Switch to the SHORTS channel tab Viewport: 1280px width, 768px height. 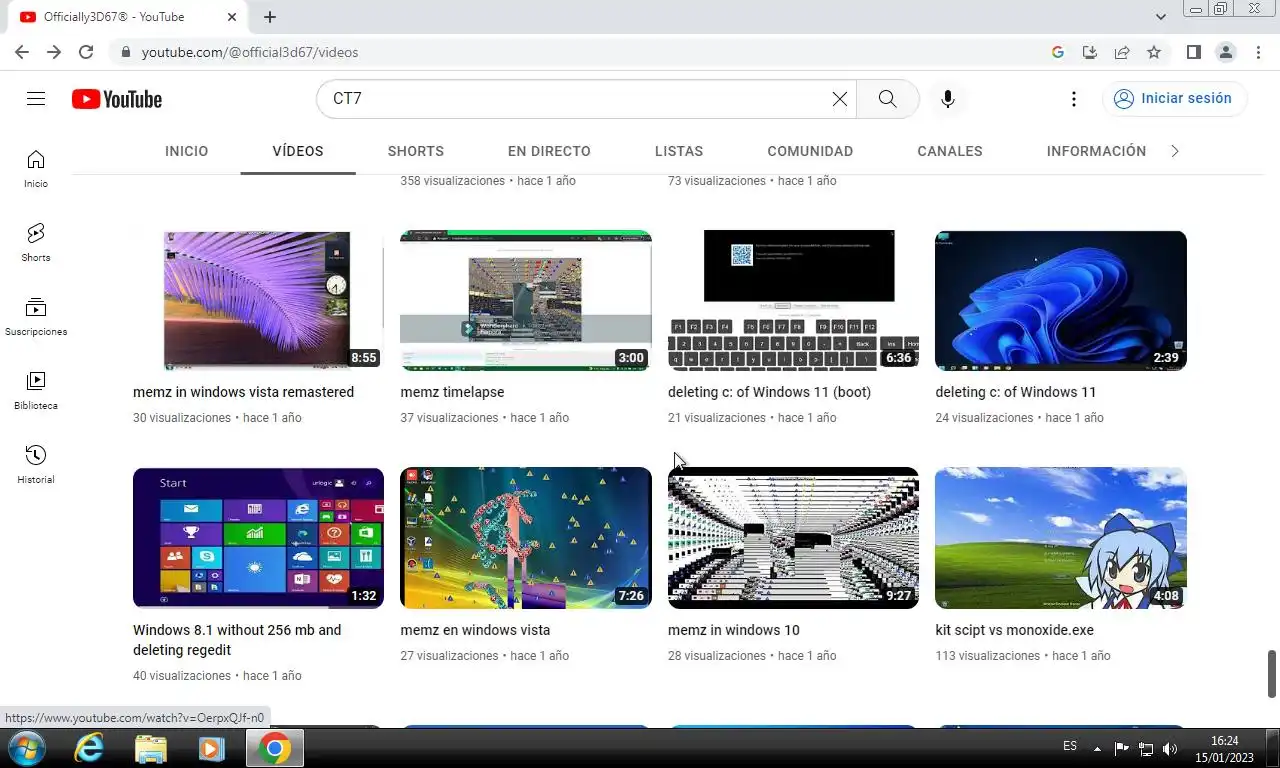coord(416,151)
